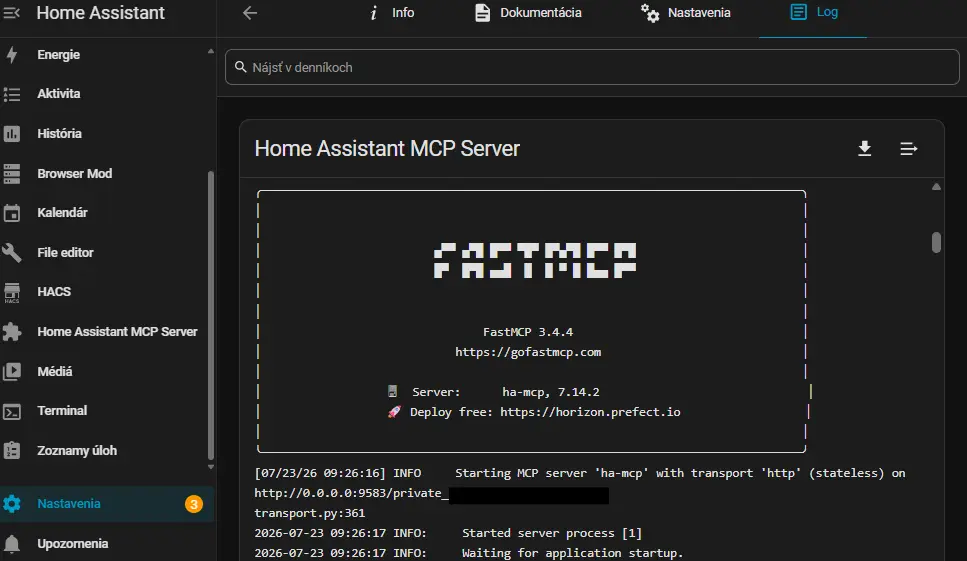
Task: Click the magnifier icon in search field
Action: (241, 67)
